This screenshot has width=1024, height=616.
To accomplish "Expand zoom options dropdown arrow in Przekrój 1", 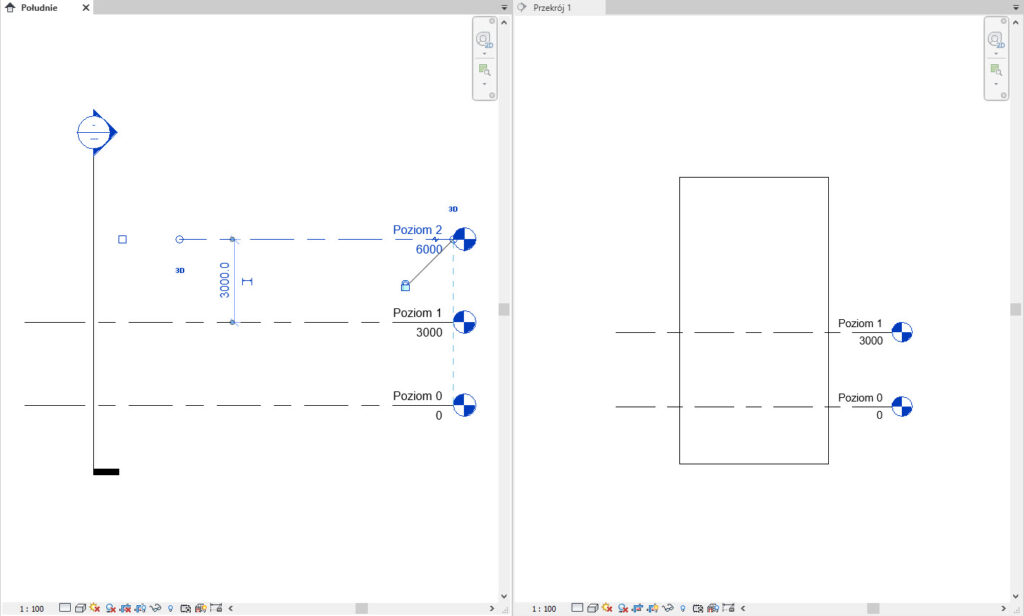I will point(996,84).
